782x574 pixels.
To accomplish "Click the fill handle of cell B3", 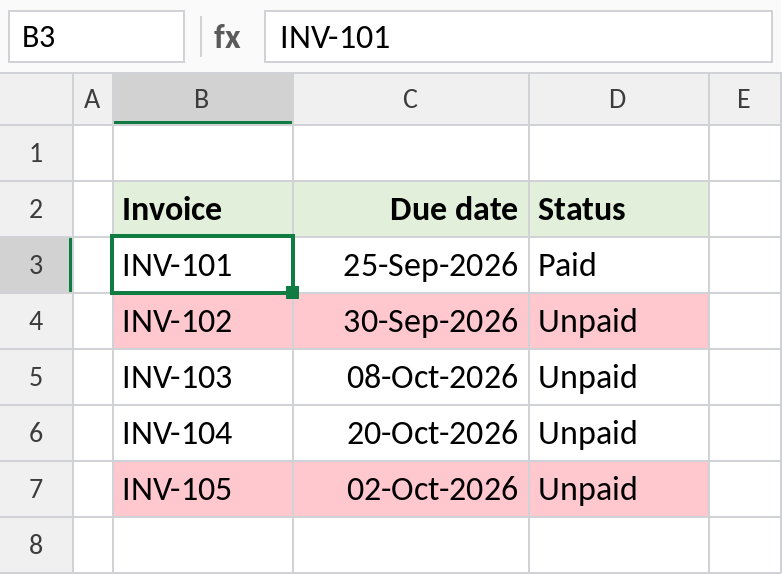I will pos(293,293).
